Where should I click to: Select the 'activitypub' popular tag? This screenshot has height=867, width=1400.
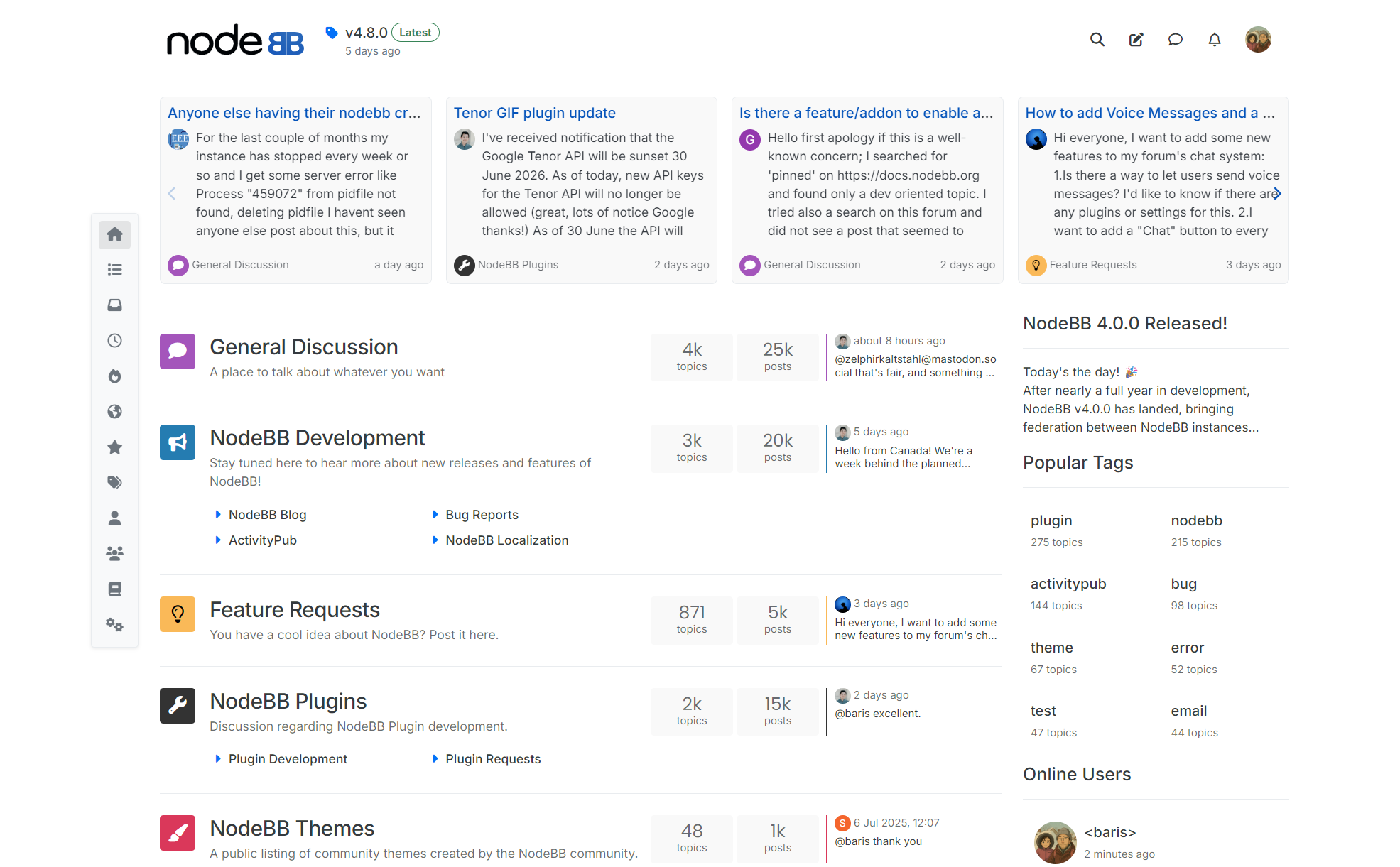[1068, 584]
